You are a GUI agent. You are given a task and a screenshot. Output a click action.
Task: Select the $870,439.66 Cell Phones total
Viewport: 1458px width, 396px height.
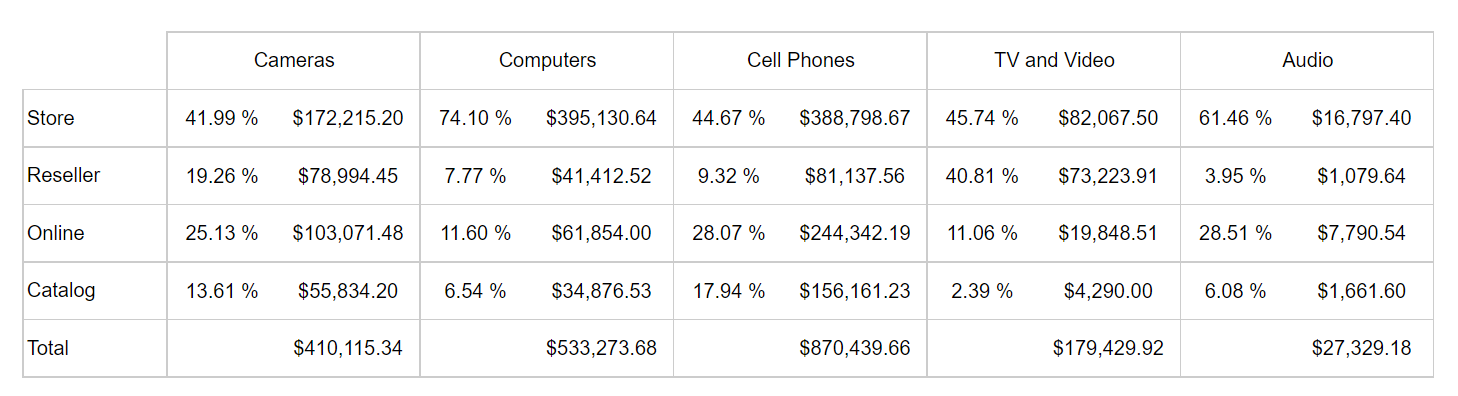(855, 348)
